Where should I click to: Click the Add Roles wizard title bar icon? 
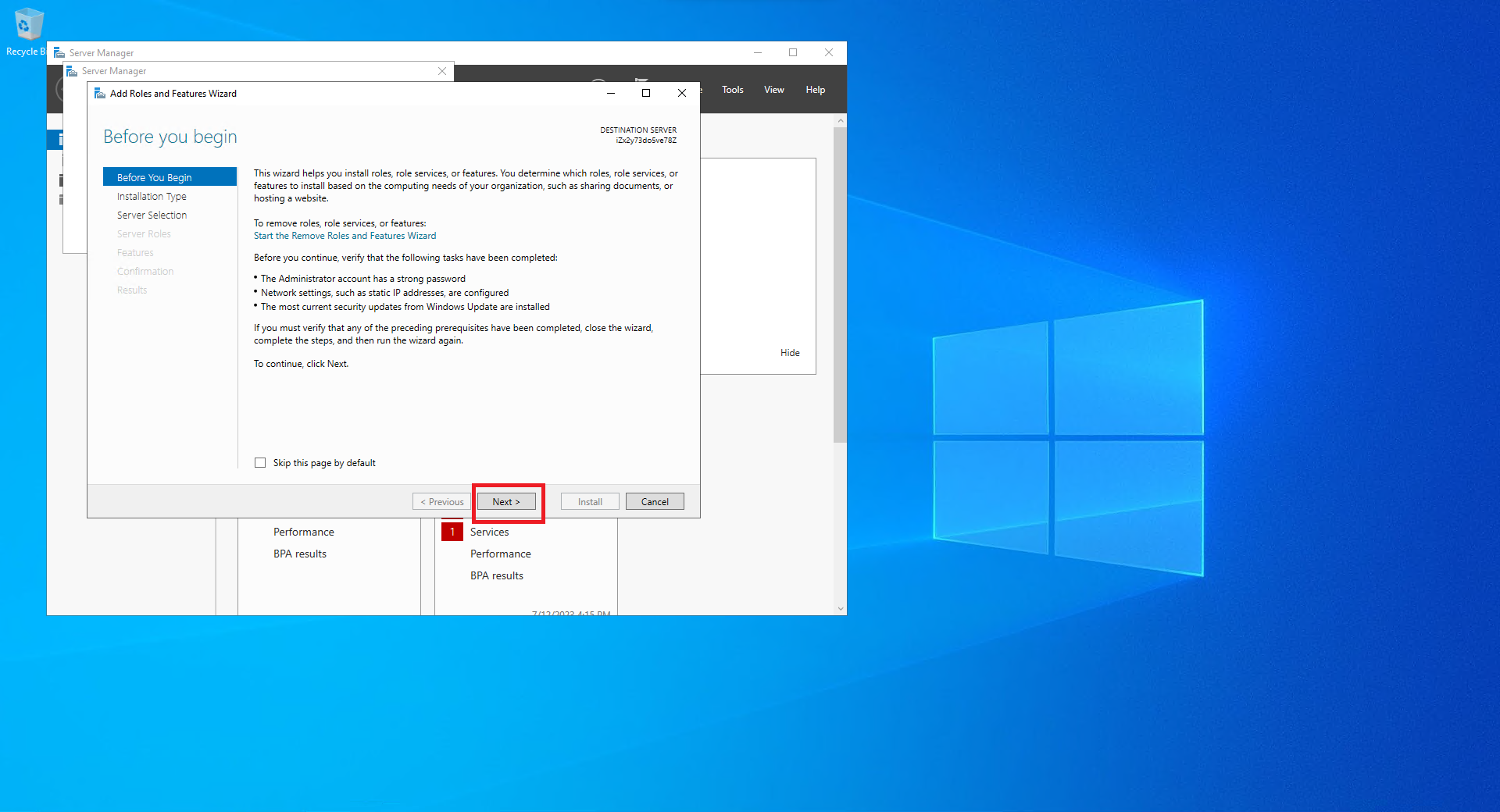click(x=99, y=93)
